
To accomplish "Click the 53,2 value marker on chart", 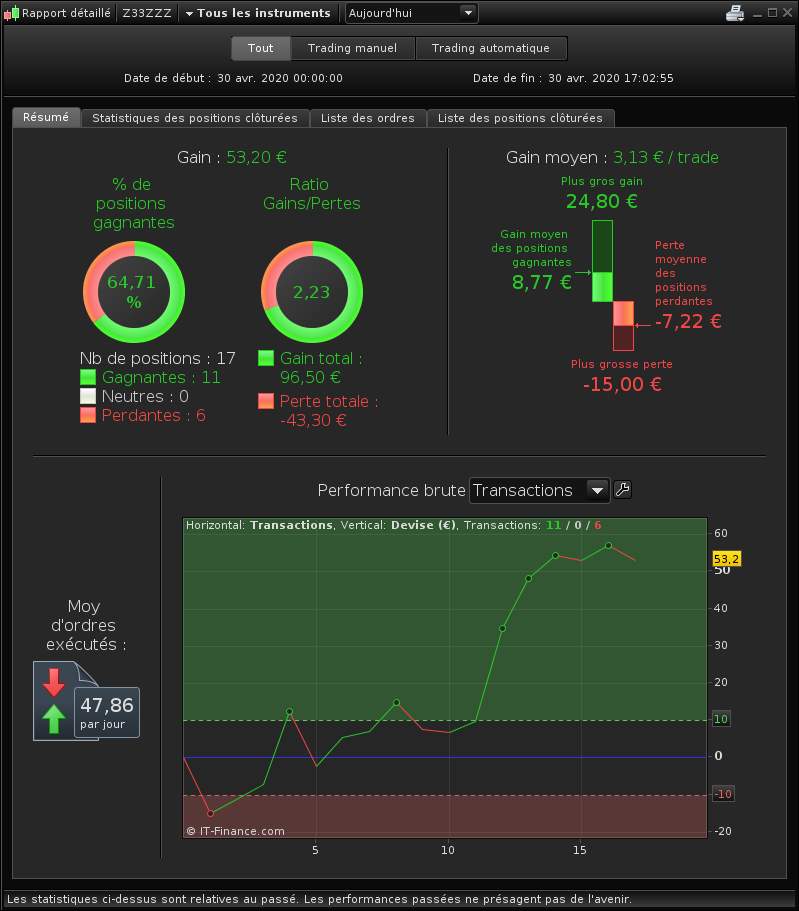I will coord(726,559).
